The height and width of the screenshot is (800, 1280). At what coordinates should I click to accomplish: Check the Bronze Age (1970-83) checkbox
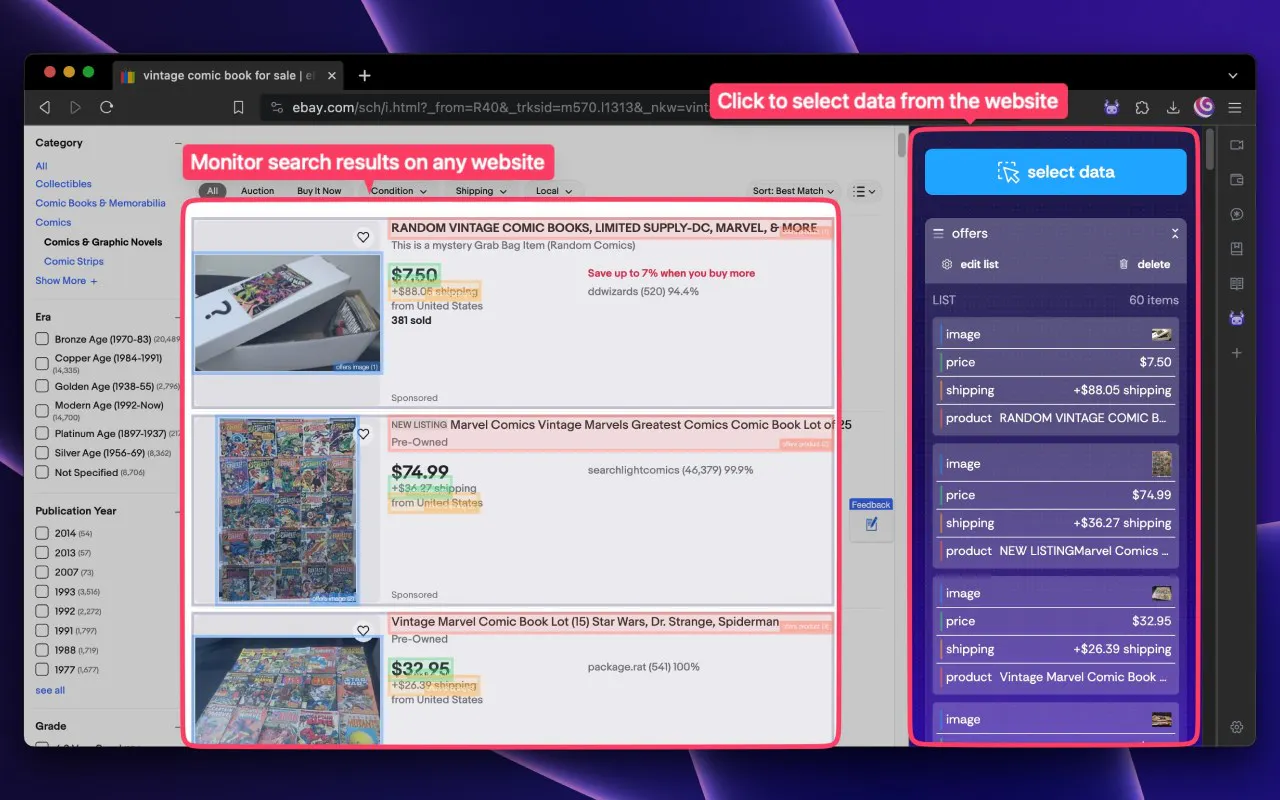pos(42,339)
